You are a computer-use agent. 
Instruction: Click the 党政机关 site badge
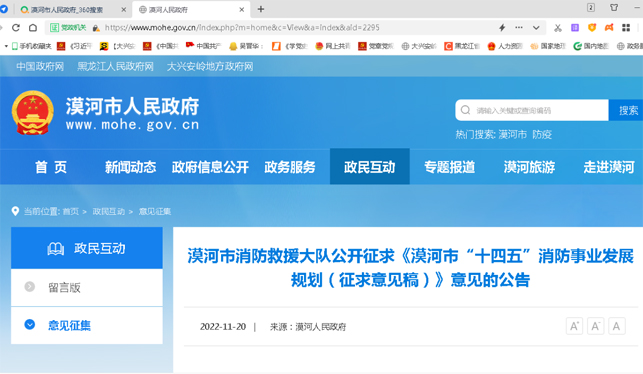coord(68,27)
